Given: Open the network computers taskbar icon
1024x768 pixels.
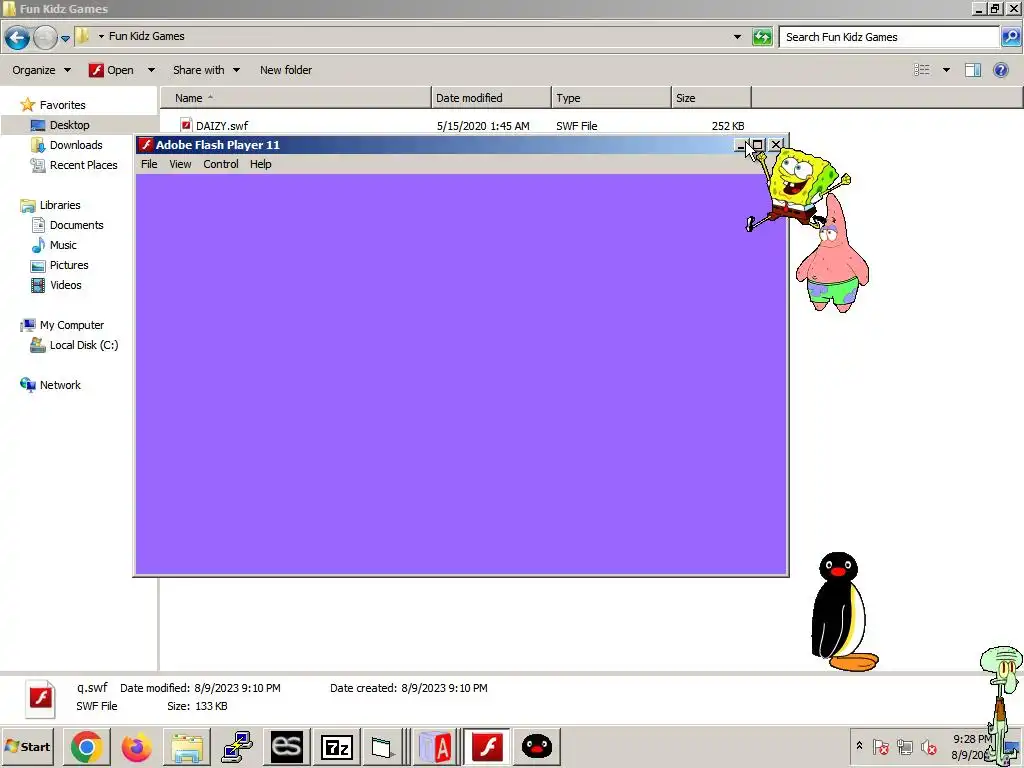Looking at the screenshot, I should click(237, 747).
